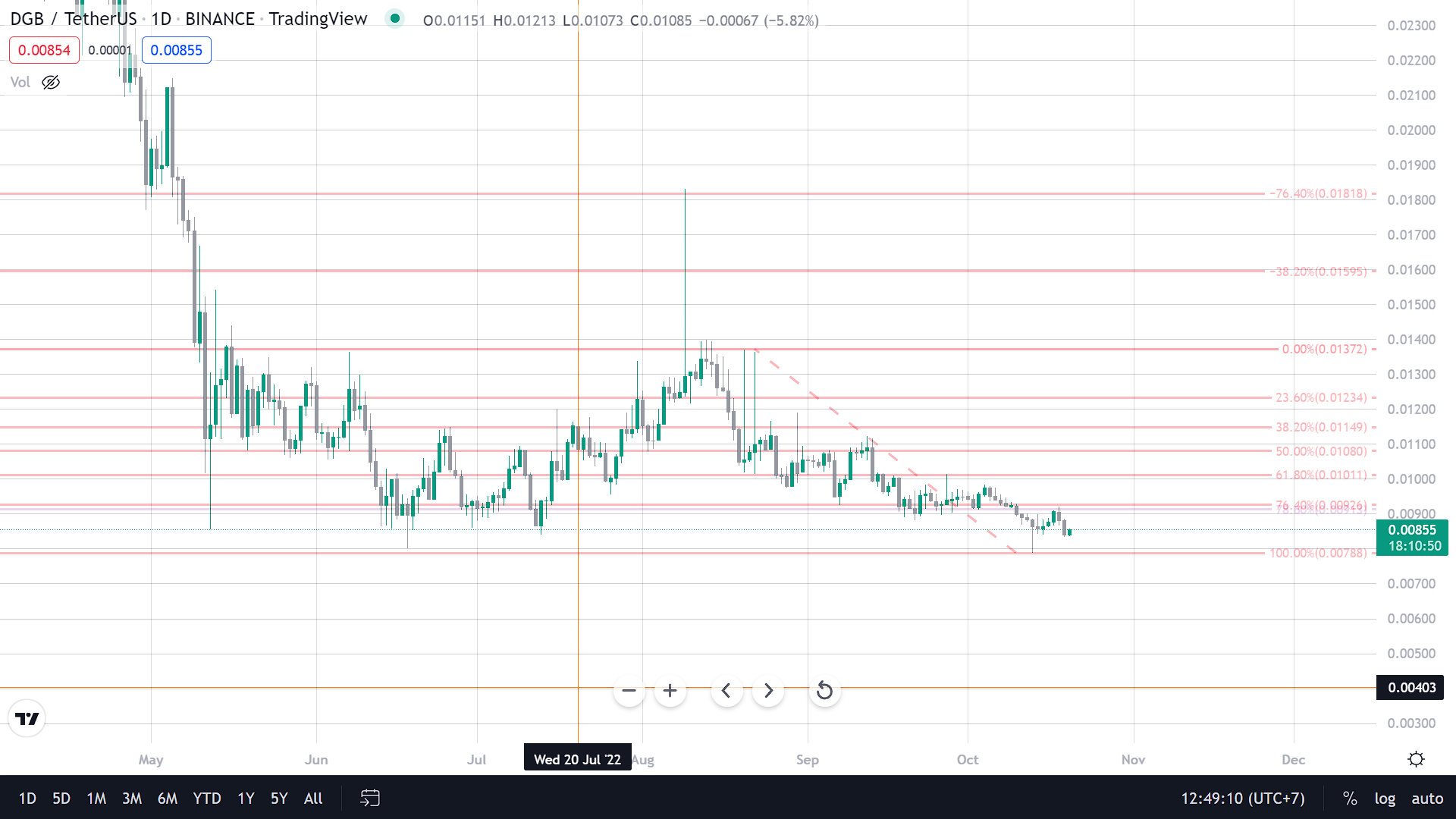Viewport: 1456px width, 819px height.
Task: Click 0.02000 price axis label
Action: pyautogui.click(x=1411, y=130)
